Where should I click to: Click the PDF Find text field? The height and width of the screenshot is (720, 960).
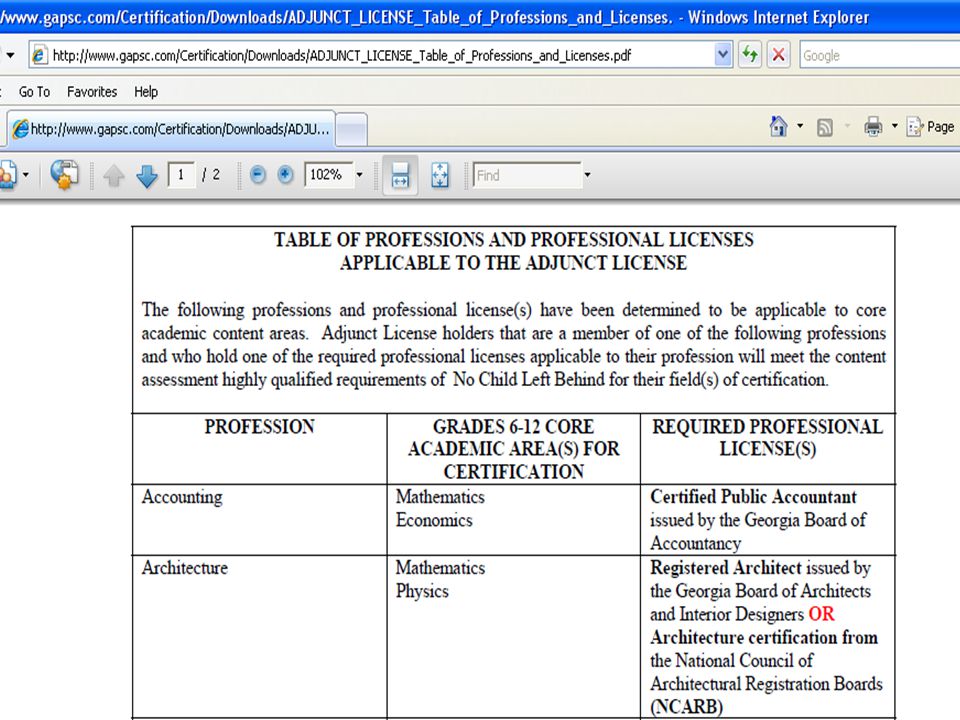coord(527,176)
